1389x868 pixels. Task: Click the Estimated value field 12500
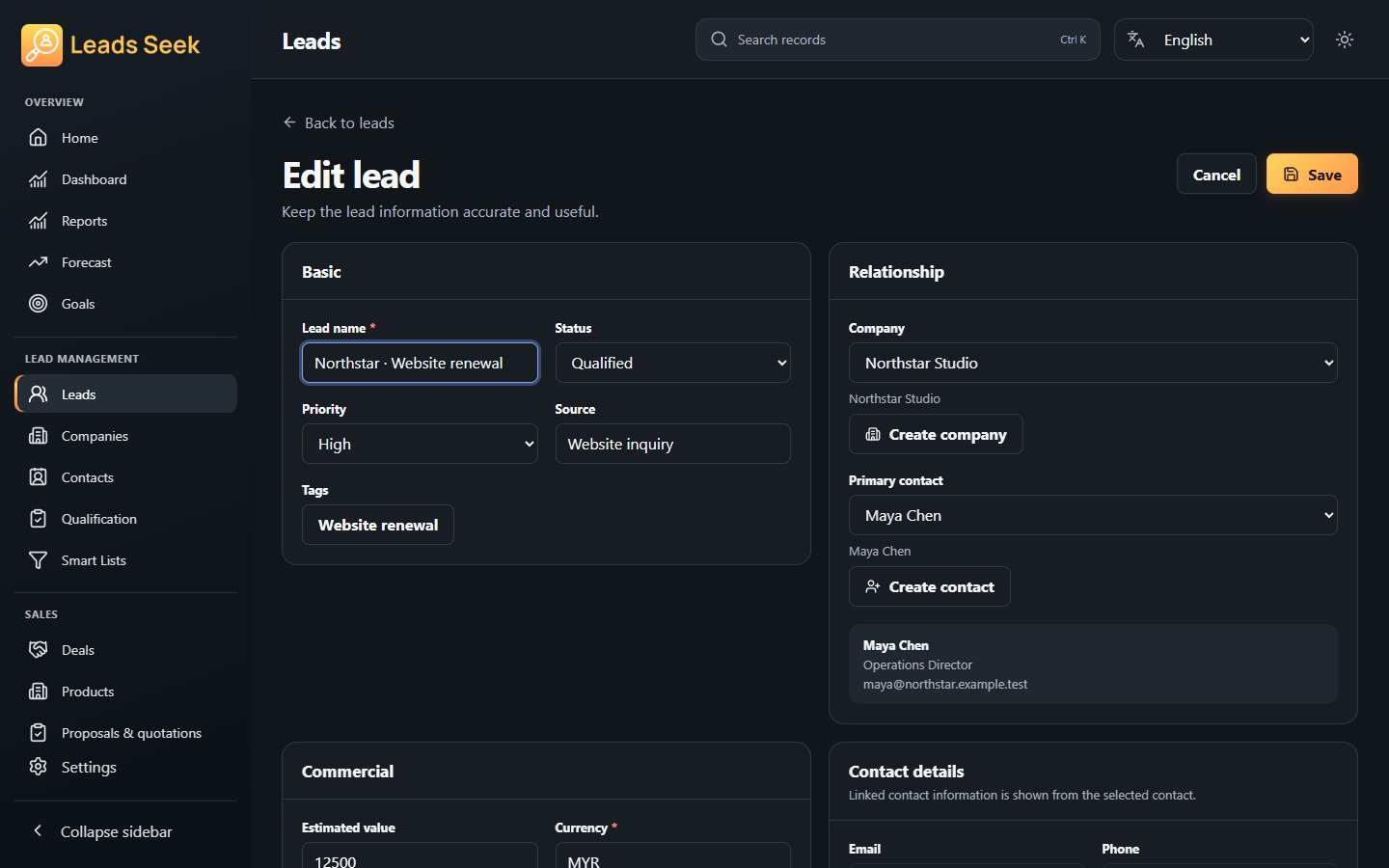[x=420, y=855]
